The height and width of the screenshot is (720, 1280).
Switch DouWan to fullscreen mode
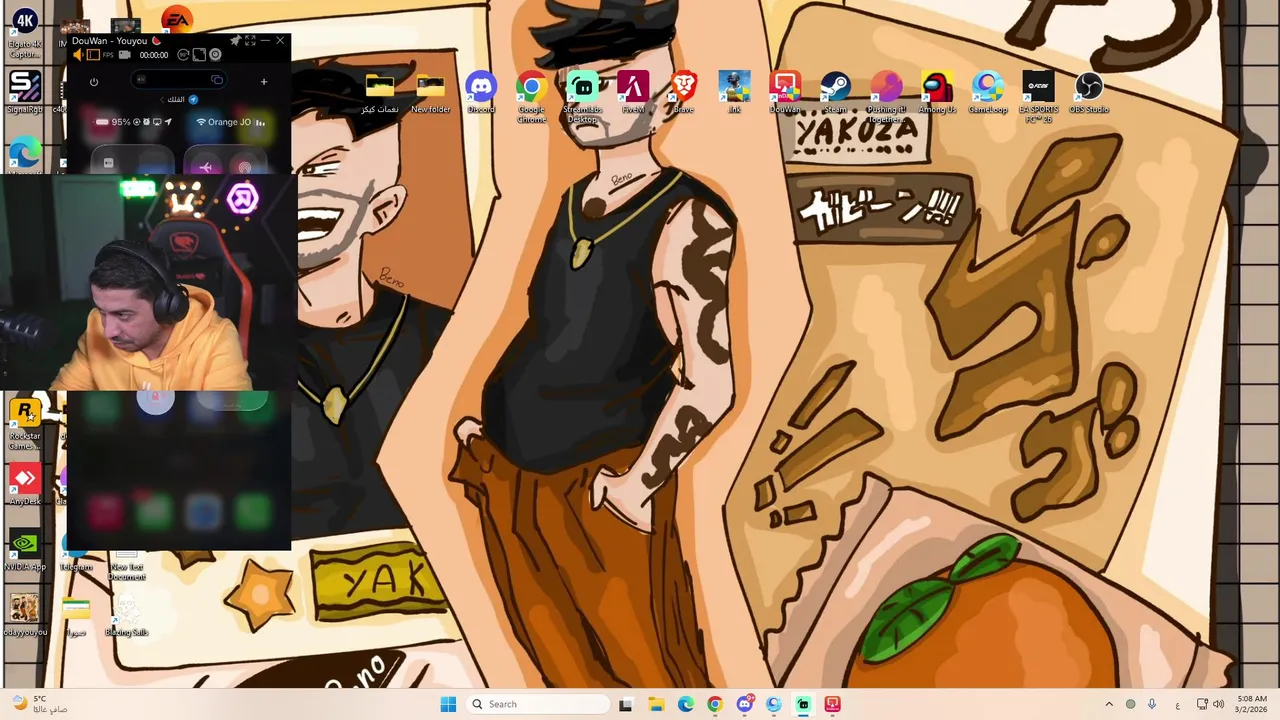(x=250, y=40)
